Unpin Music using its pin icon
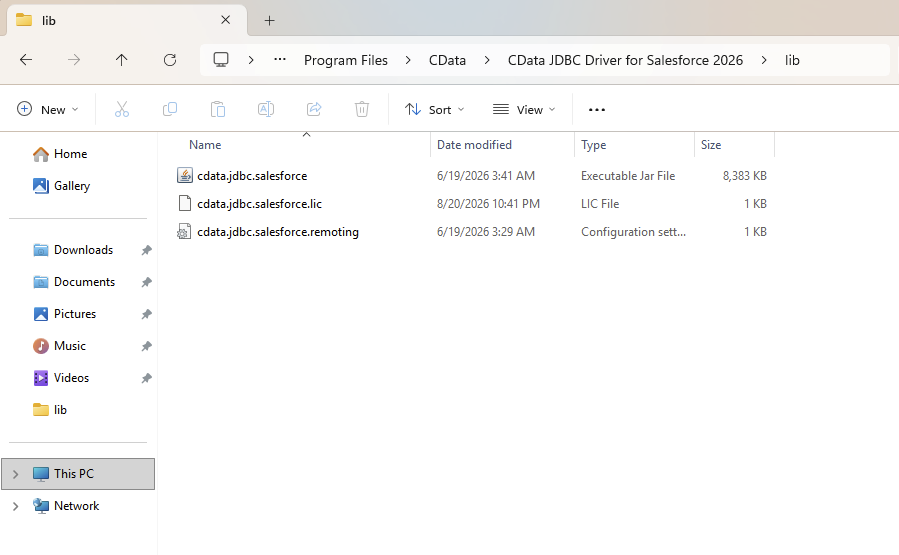 click(147, 346)
